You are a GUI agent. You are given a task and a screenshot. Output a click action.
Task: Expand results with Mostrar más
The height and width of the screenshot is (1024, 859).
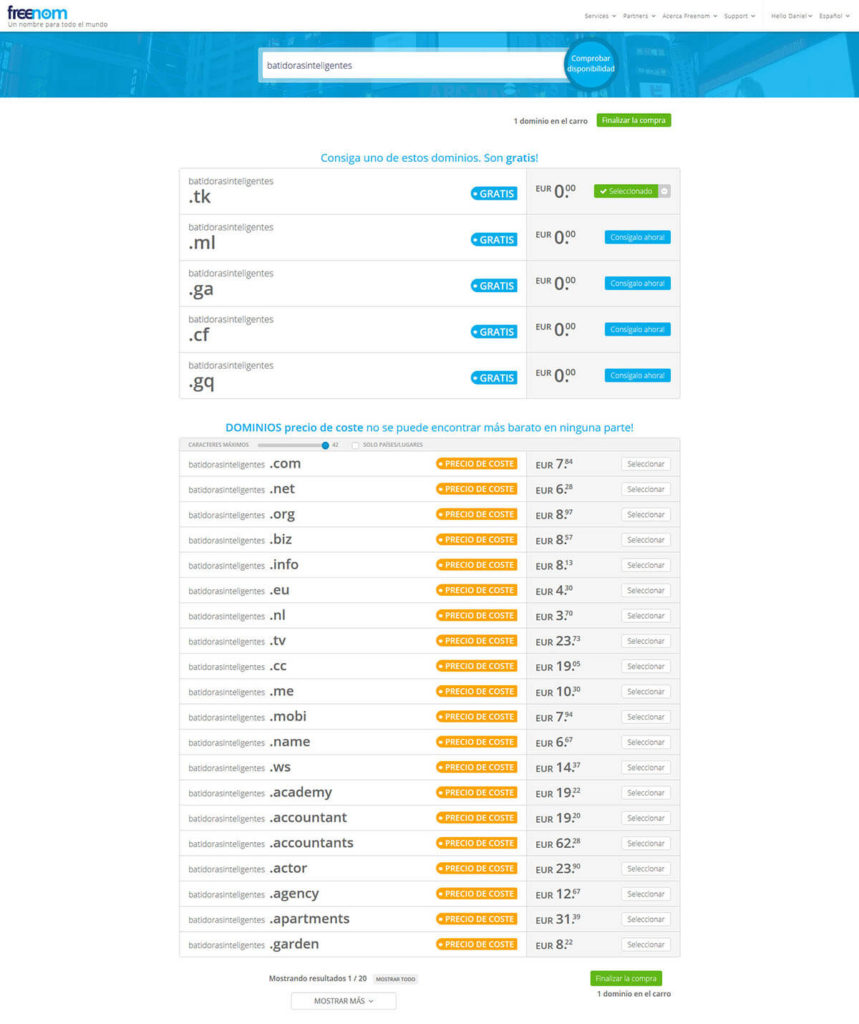click(344, 1001)
